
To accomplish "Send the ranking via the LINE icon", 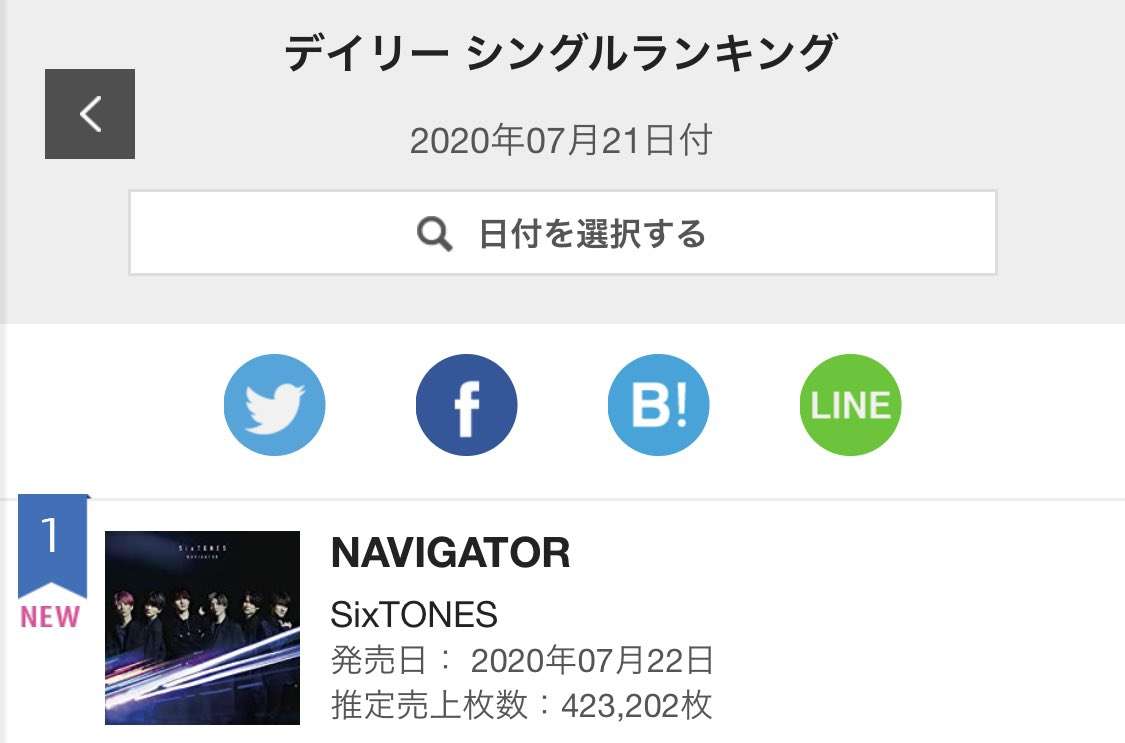I will 850,404.
